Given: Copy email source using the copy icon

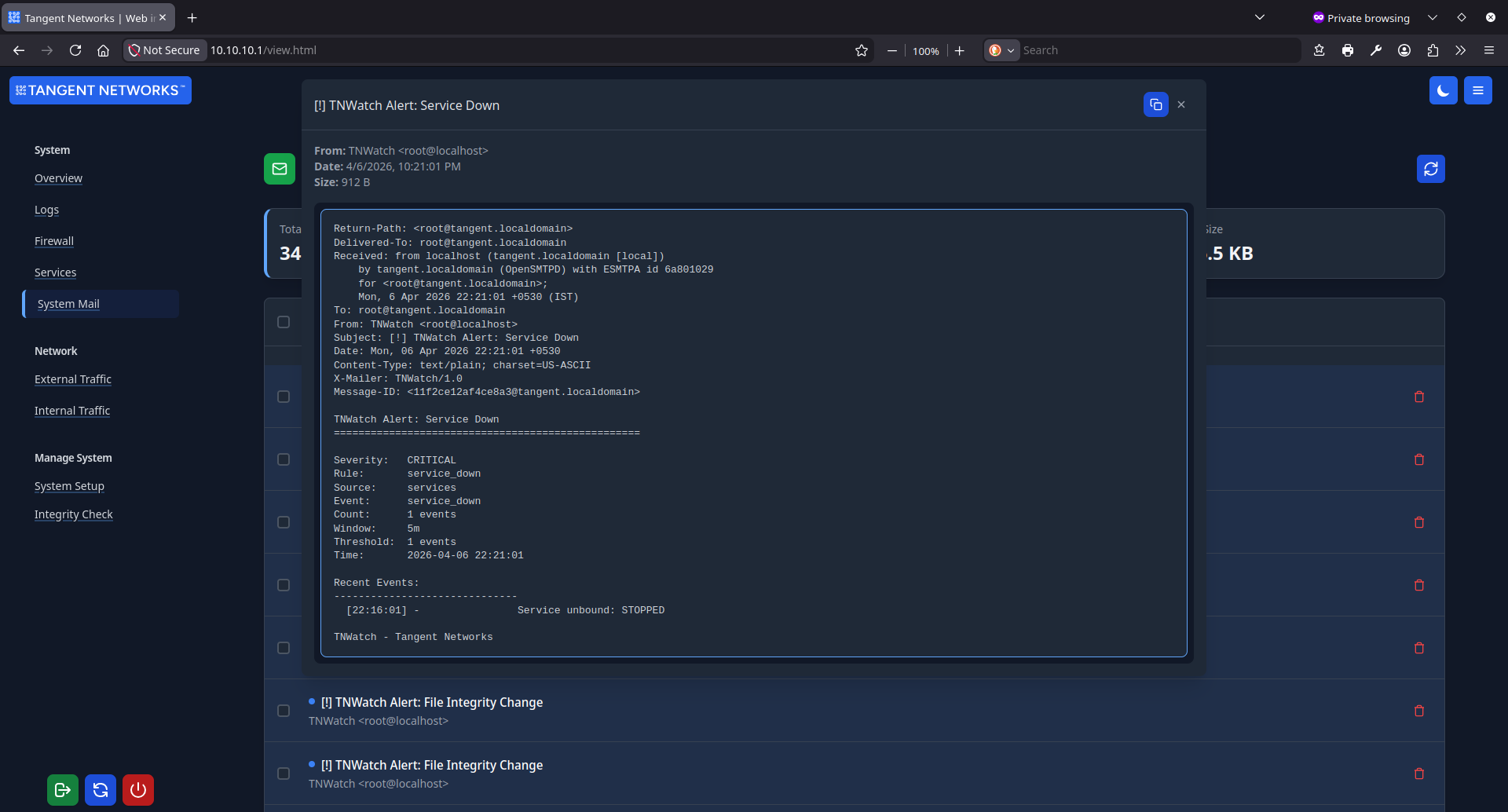Looking at the screenshot, I should (x=1155, y=104).
